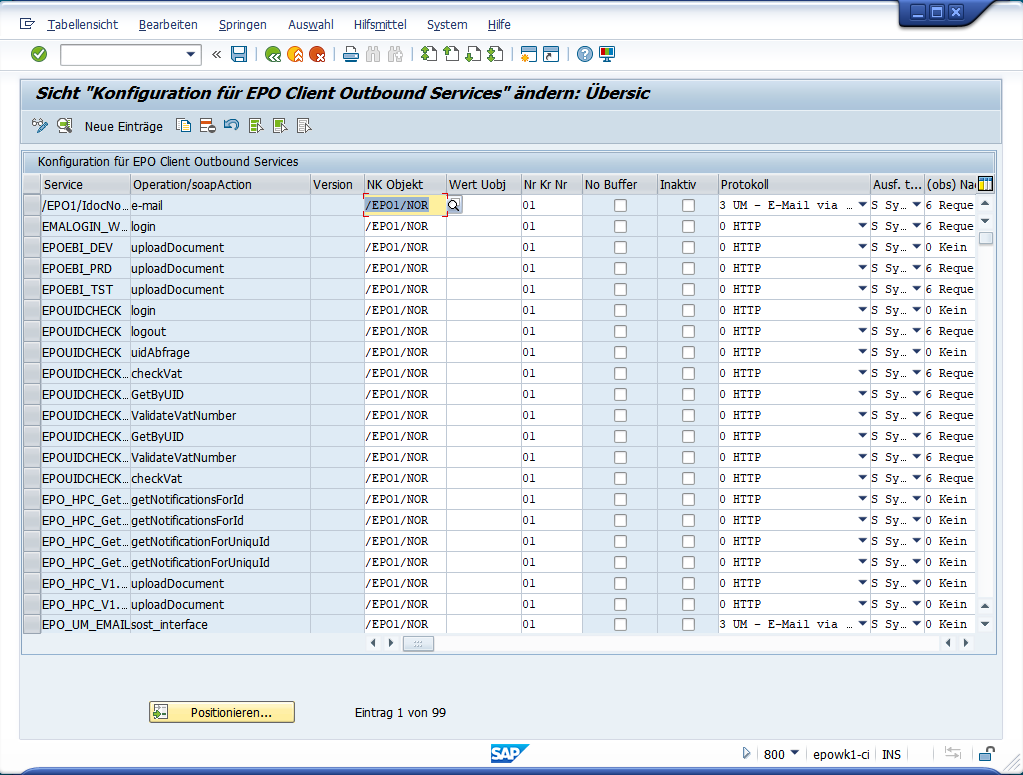1023x775 pixels.
Task: Select the row selector for EPOEBI_DEV row
Action: [31, 247]
